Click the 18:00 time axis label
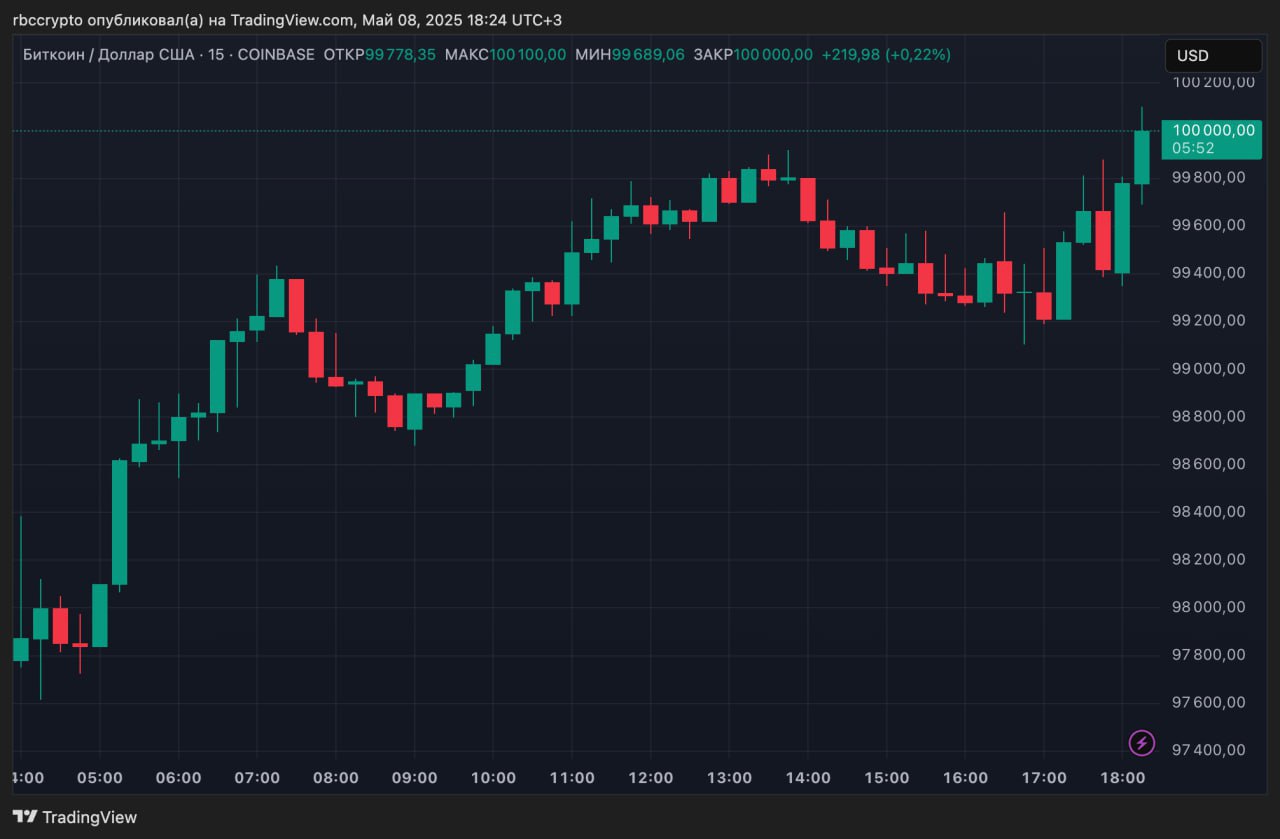1280x839 pixels. (1122, 778)
